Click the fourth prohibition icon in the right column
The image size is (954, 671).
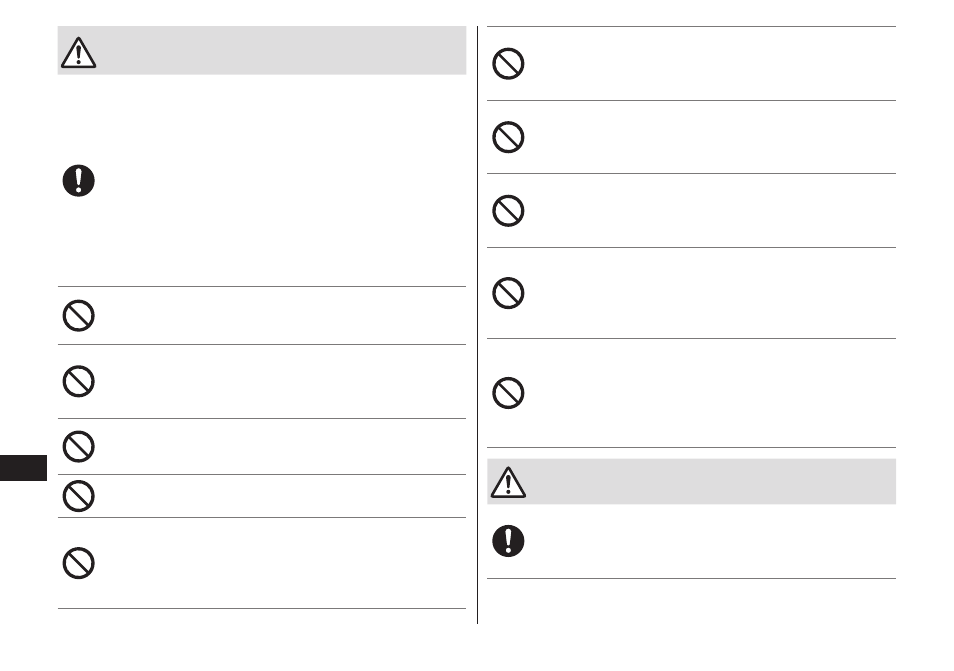pyautogui.click(x=508, y=293)
